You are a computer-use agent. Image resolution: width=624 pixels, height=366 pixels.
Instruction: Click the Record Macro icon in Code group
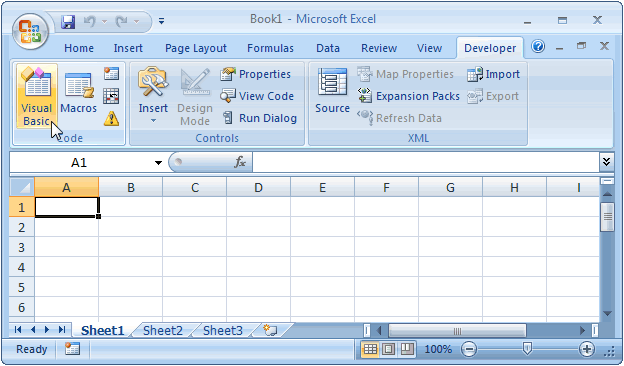click(111, 74)
